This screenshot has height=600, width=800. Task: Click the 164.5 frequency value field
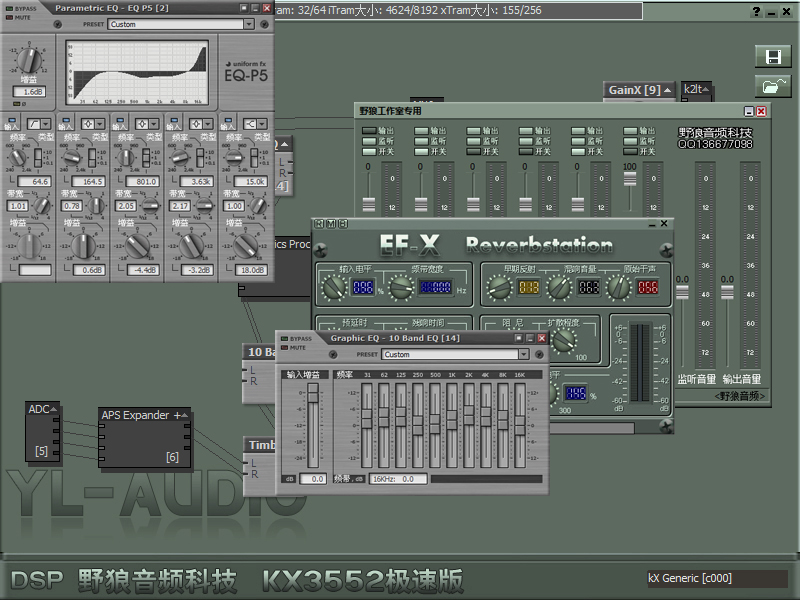click(89, 181)
